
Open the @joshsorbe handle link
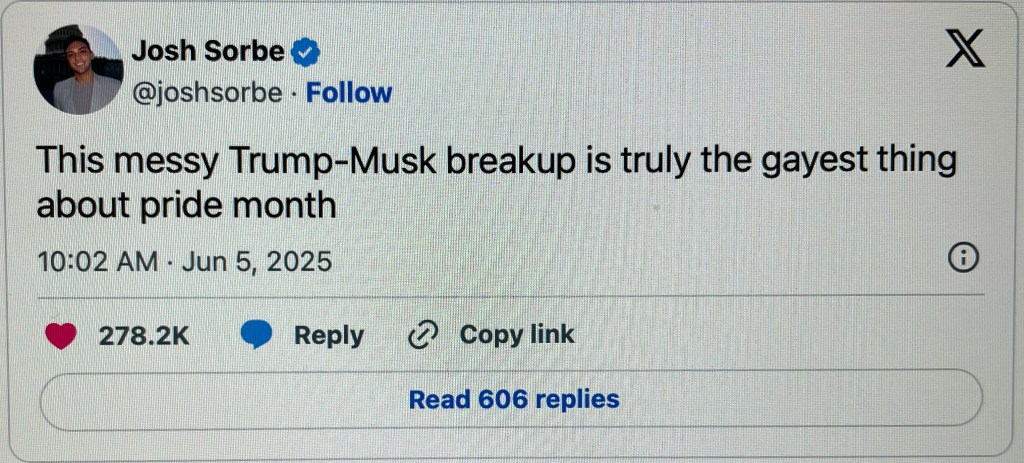208,93
